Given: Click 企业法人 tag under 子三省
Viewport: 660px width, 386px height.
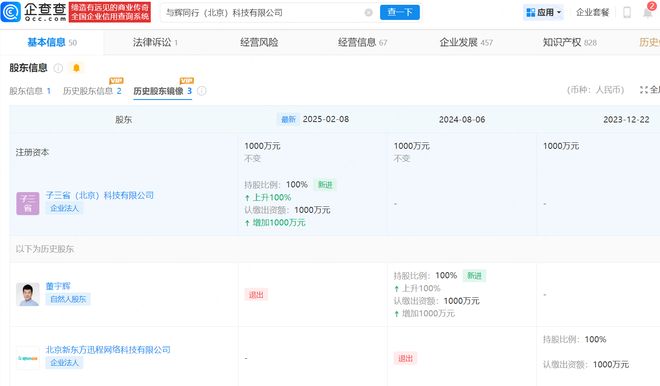Looking at the screenshot, I should pyautogui.click(x=64, y=208).
